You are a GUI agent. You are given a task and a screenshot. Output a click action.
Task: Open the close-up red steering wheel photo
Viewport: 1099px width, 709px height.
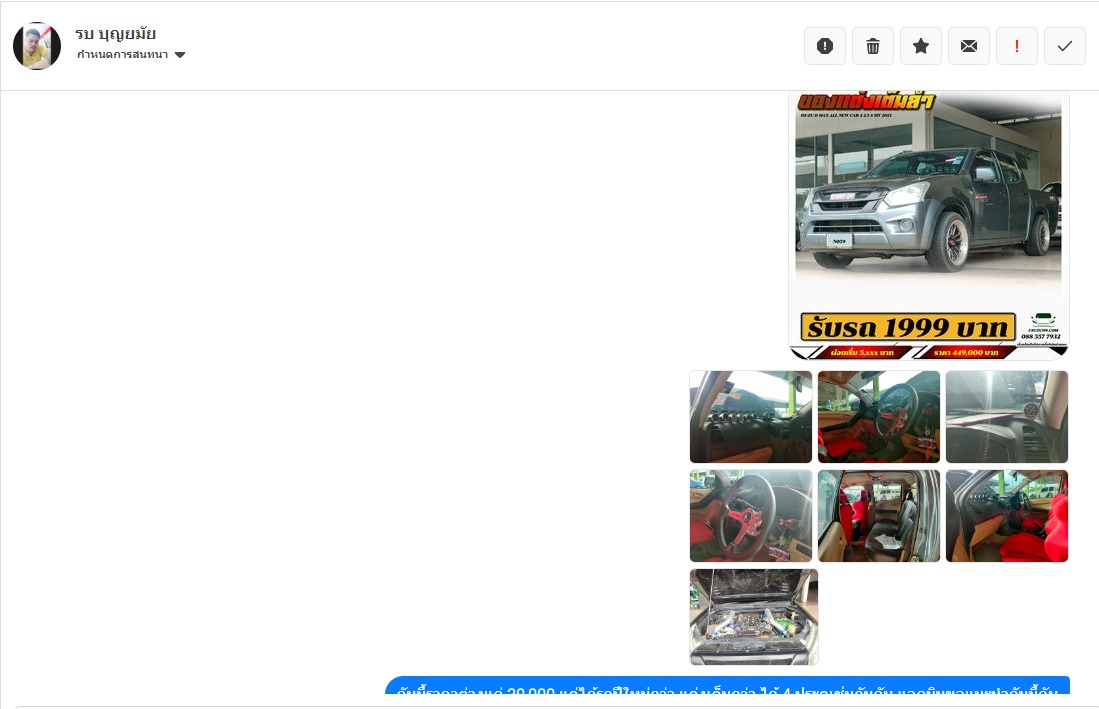point(751,516)
